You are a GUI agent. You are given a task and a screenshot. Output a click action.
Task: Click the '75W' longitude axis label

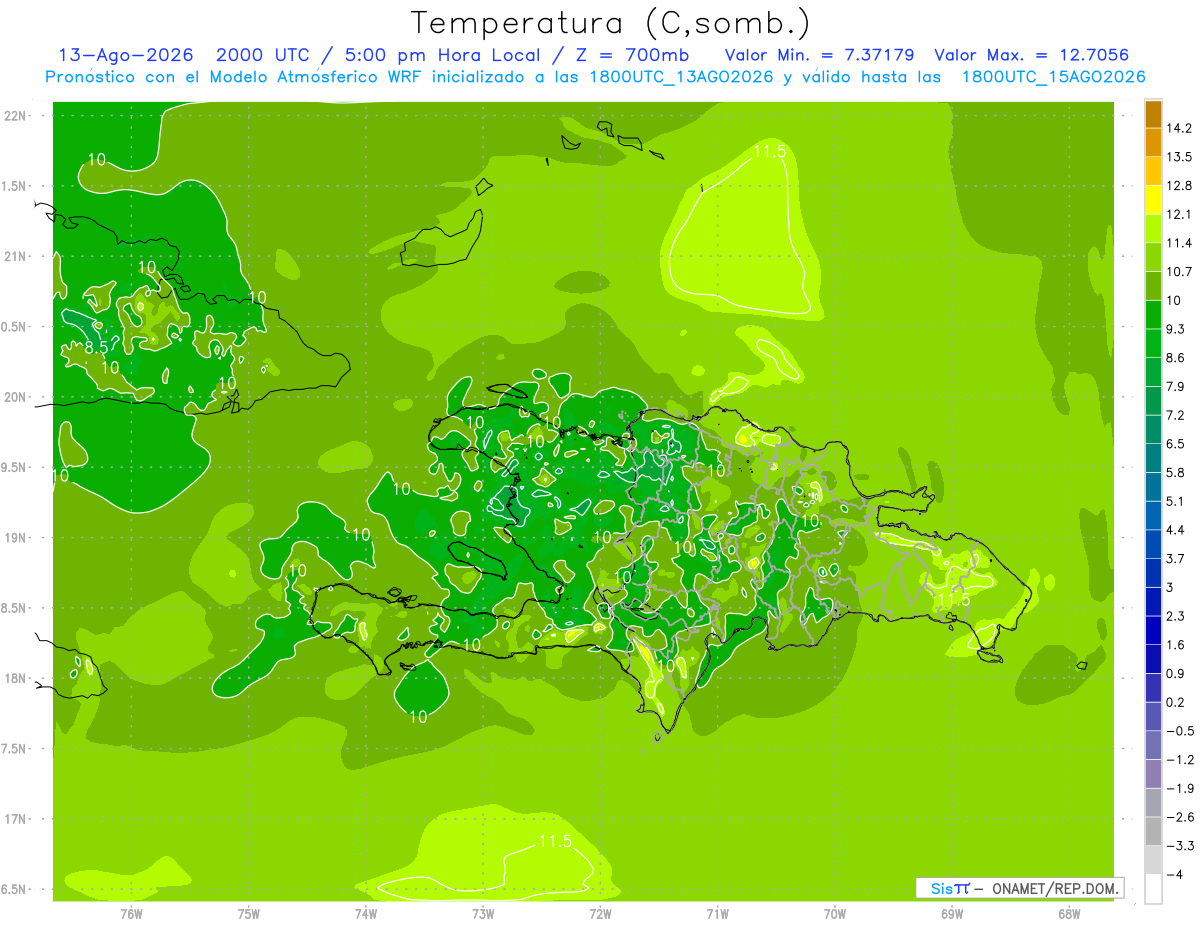pyautogui.click(x=248, y=913)
